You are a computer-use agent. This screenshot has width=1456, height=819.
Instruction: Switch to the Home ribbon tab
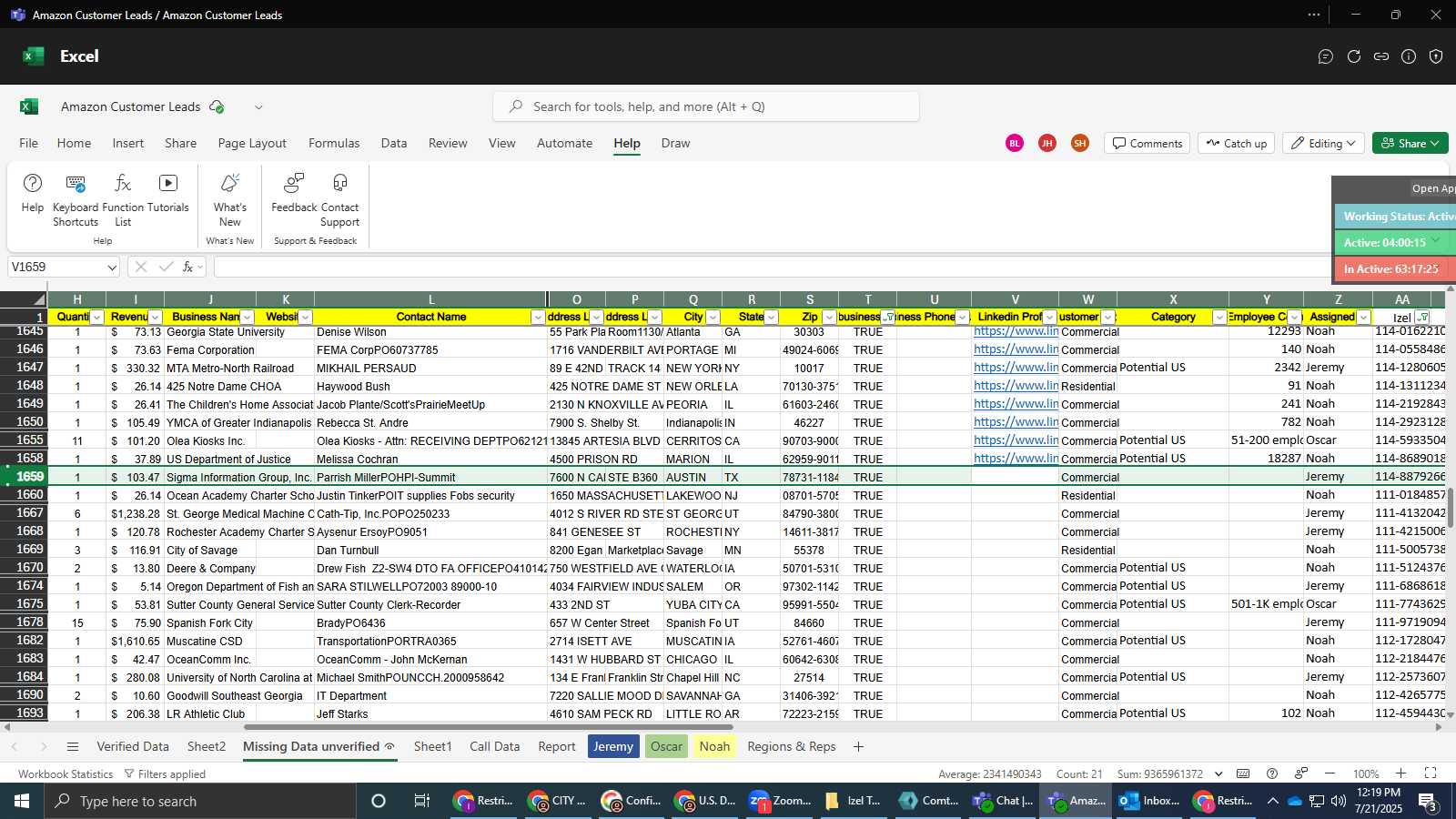pyautogui.click(x=74, y=143)
